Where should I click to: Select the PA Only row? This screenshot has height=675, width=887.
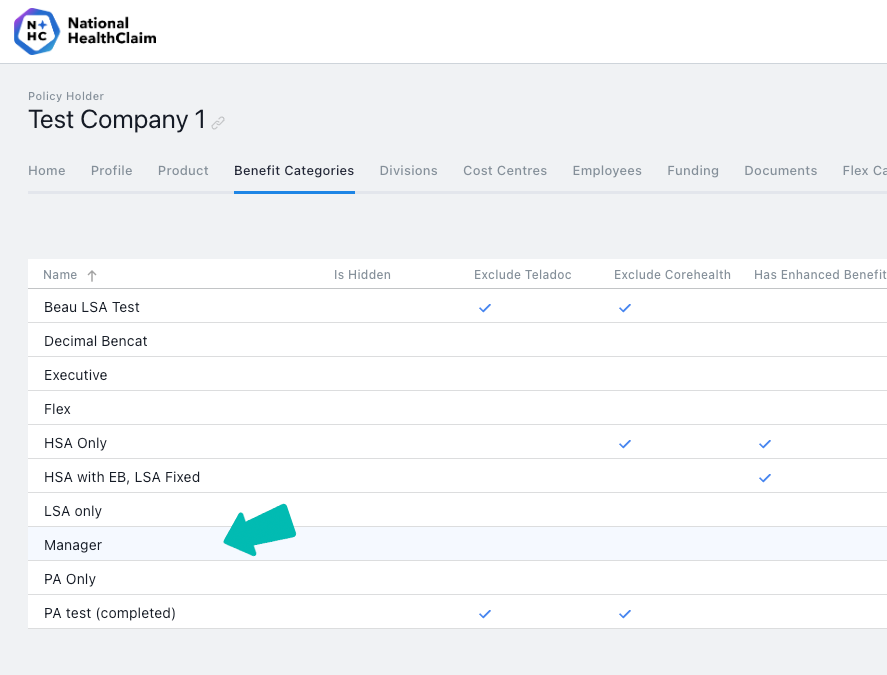click(x=457, y=578)
